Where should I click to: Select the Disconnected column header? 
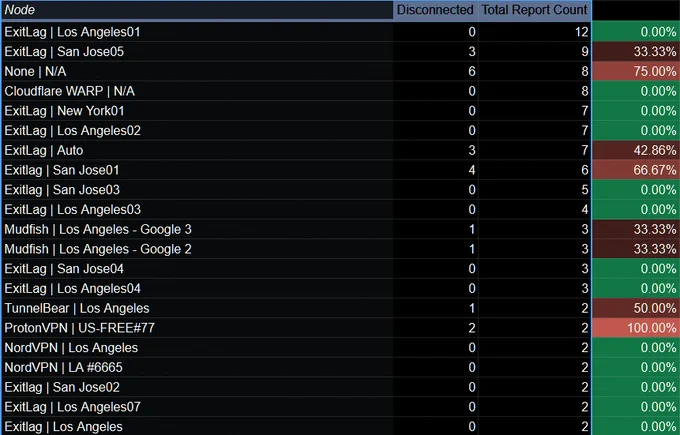(435, 10)
